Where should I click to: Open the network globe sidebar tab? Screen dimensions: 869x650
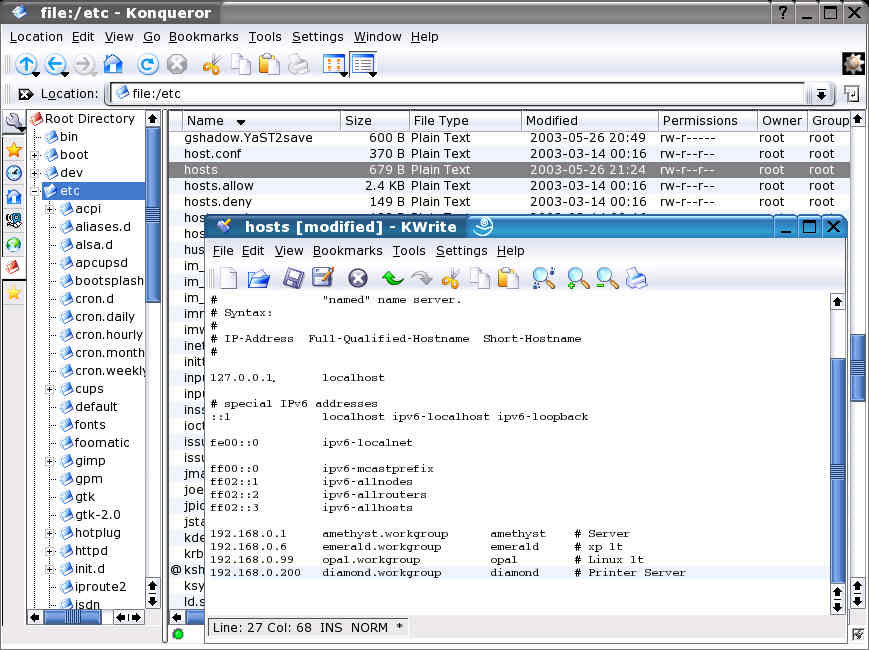click(14, 244)
